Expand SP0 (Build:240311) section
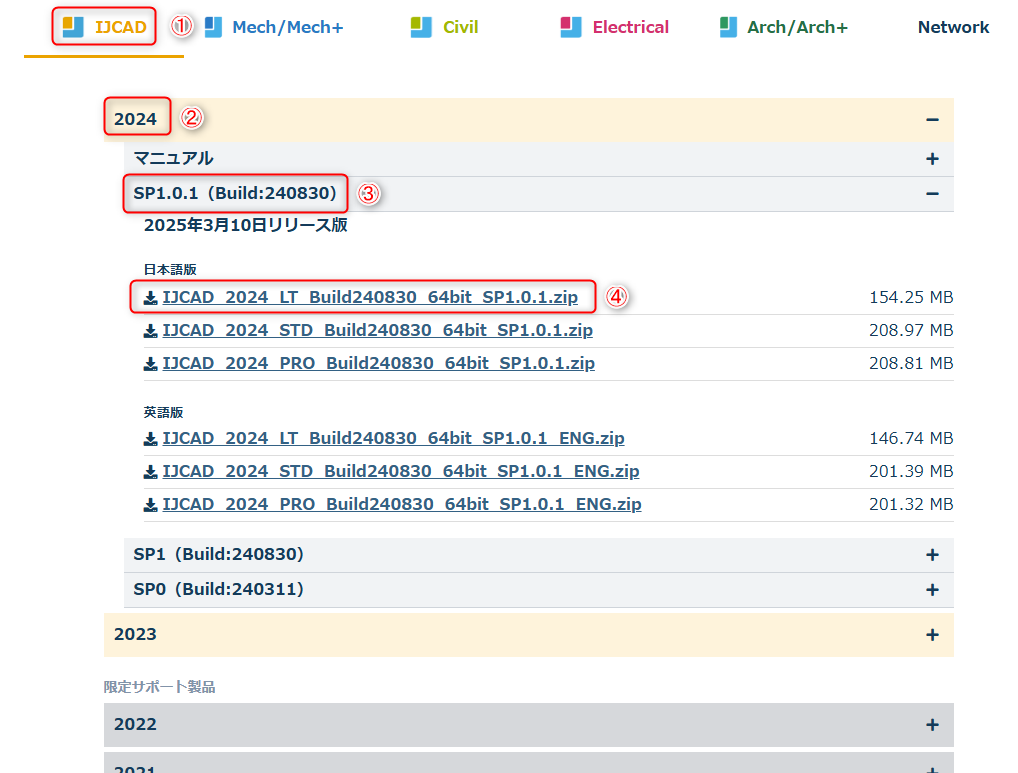1018x773 pixels. [539, 590]
